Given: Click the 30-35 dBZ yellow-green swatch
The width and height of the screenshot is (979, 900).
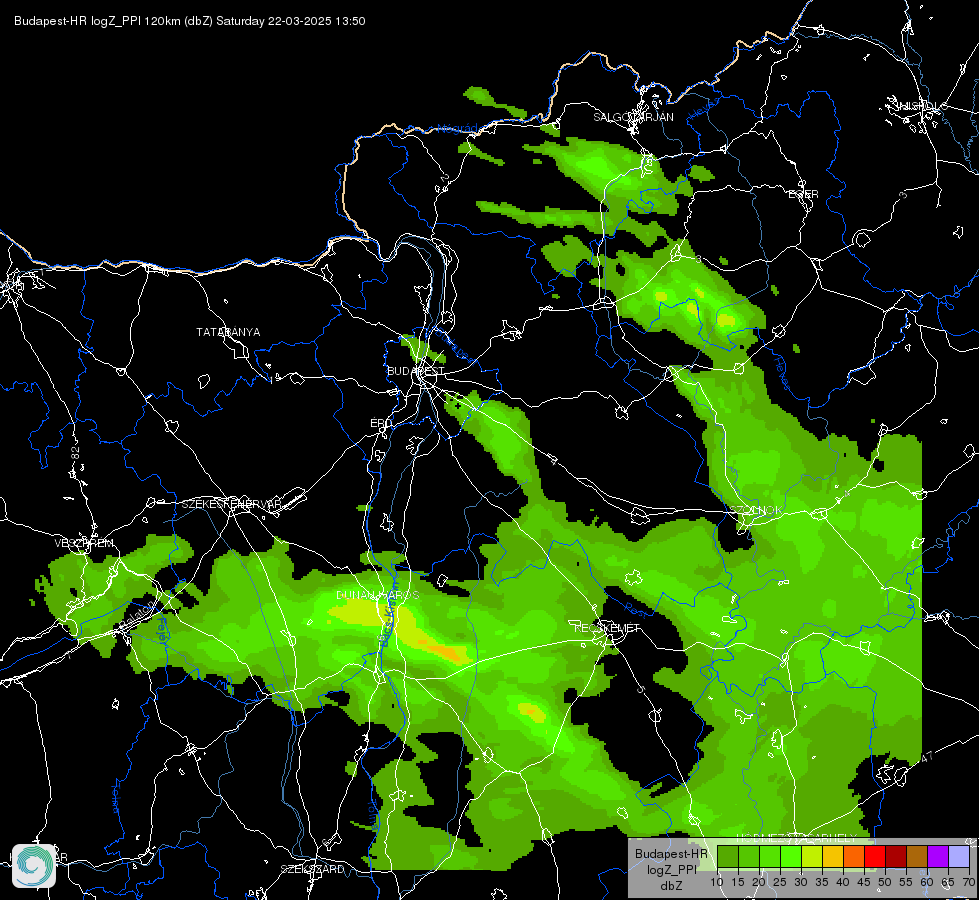Looking at the screenshot, I should tap(812, 857).
